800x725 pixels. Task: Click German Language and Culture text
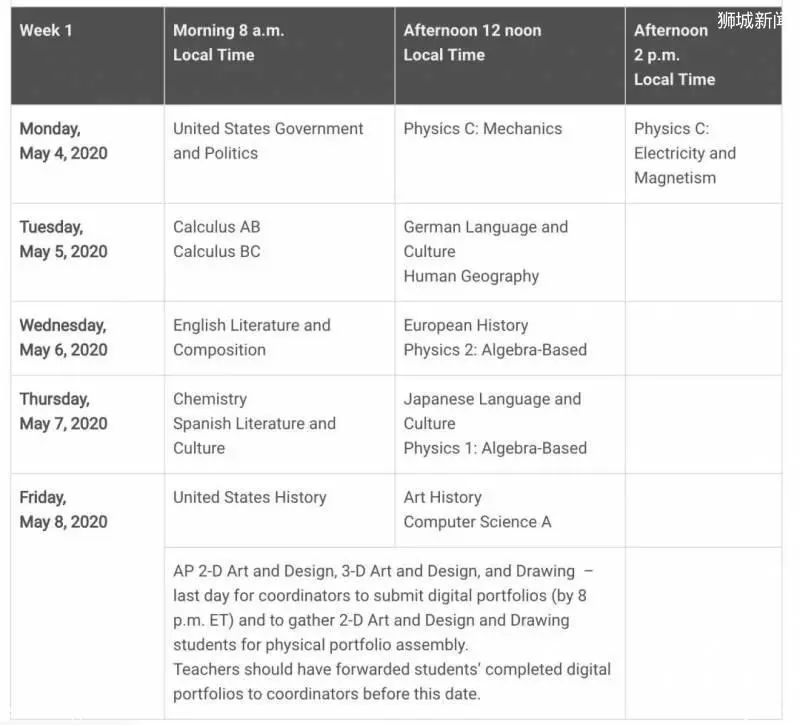pyautogui.click(x=485, y=239)
